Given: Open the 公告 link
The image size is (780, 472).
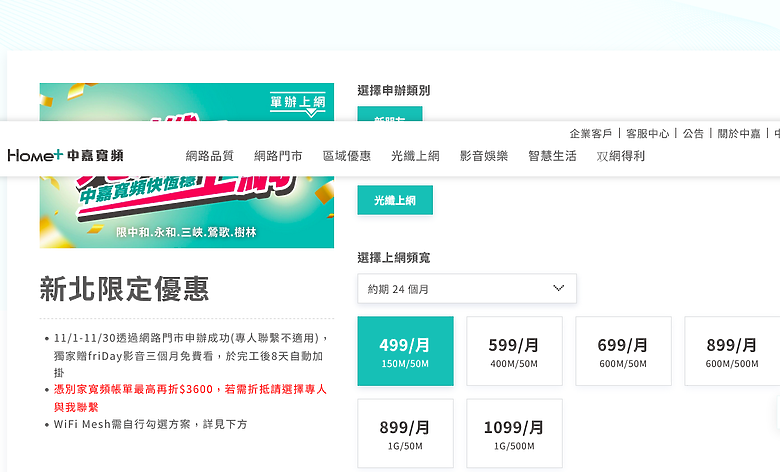Looking at the screenshot, I should [x=693, y=133].
